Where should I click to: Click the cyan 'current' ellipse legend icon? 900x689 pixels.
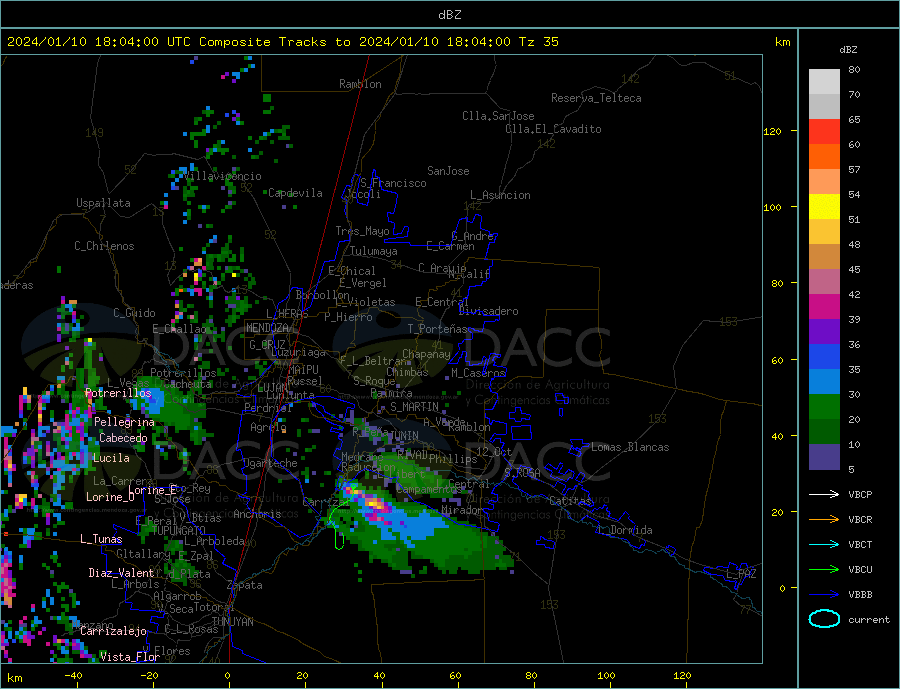[824, 619]
